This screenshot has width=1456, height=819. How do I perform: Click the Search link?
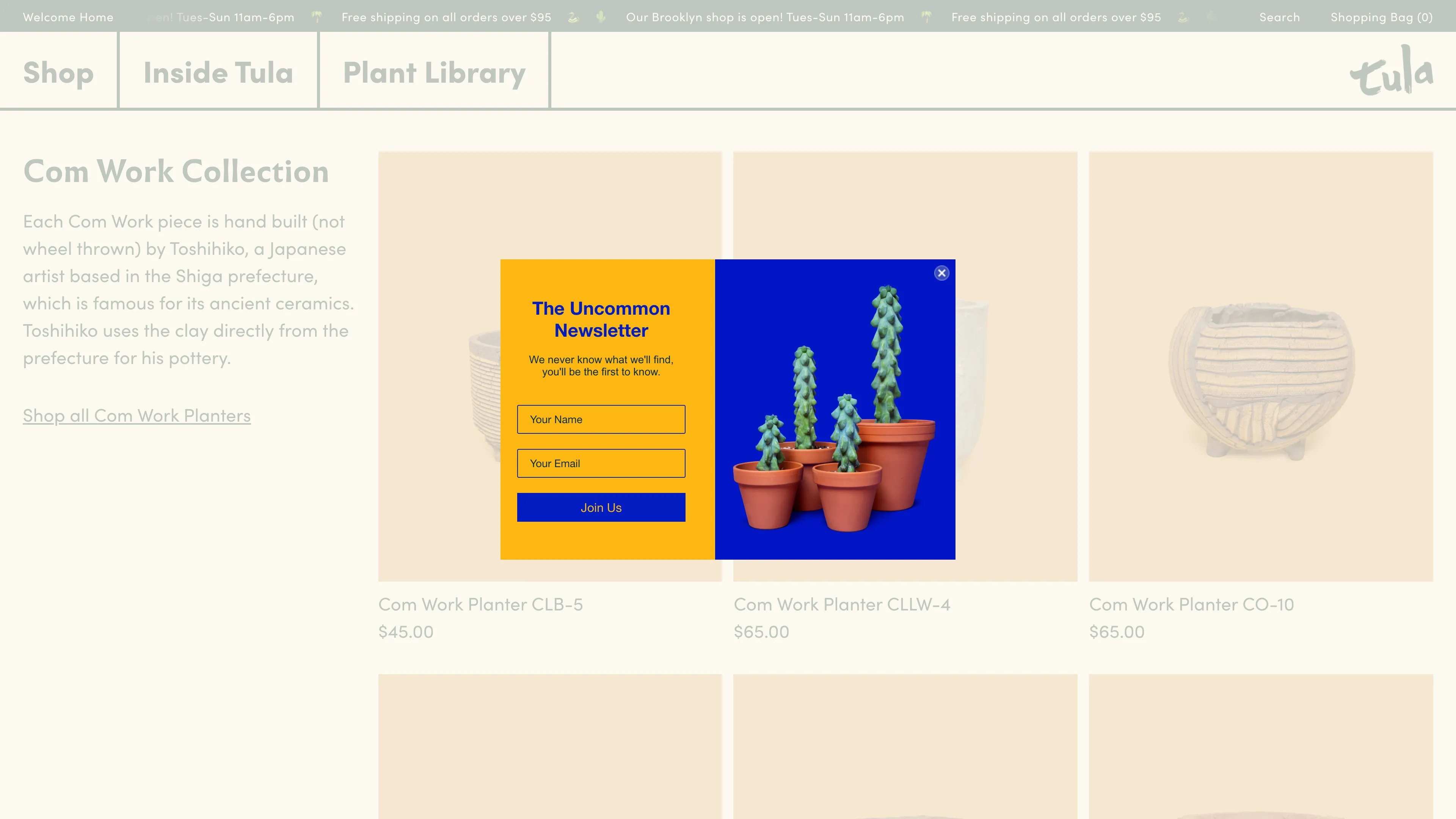pos(1279,17)
